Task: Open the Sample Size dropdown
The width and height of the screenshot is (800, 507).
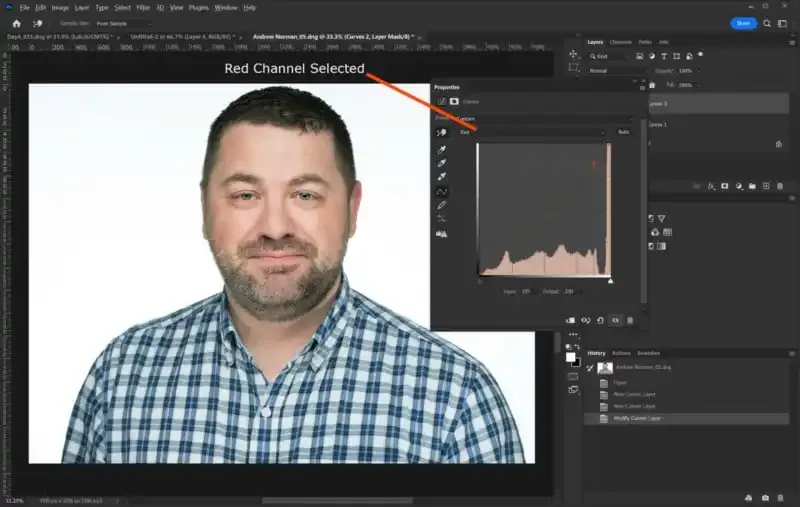Action: coord(123,23)
